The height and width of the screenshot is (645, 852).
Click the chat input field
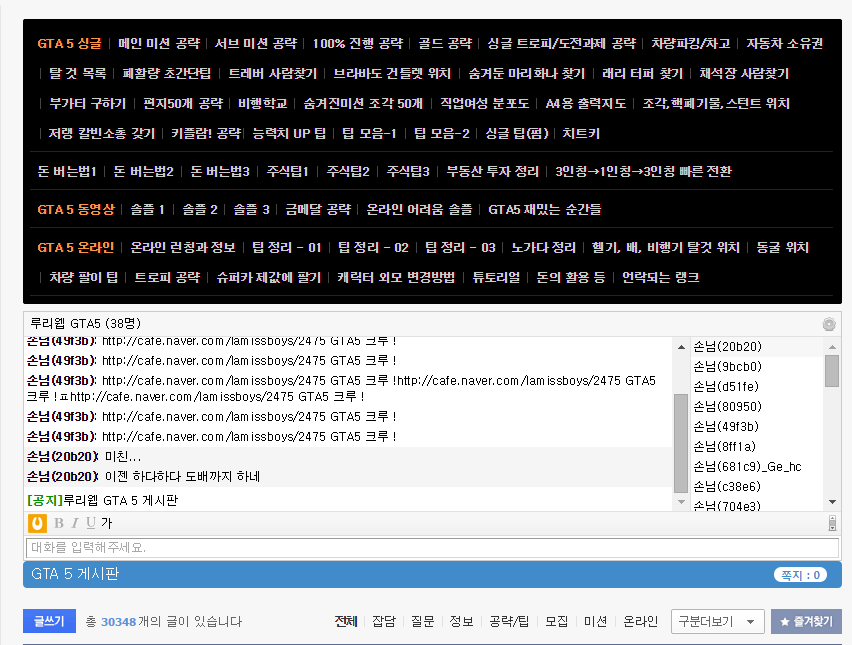pyautogui.click(x=433, y=548)
